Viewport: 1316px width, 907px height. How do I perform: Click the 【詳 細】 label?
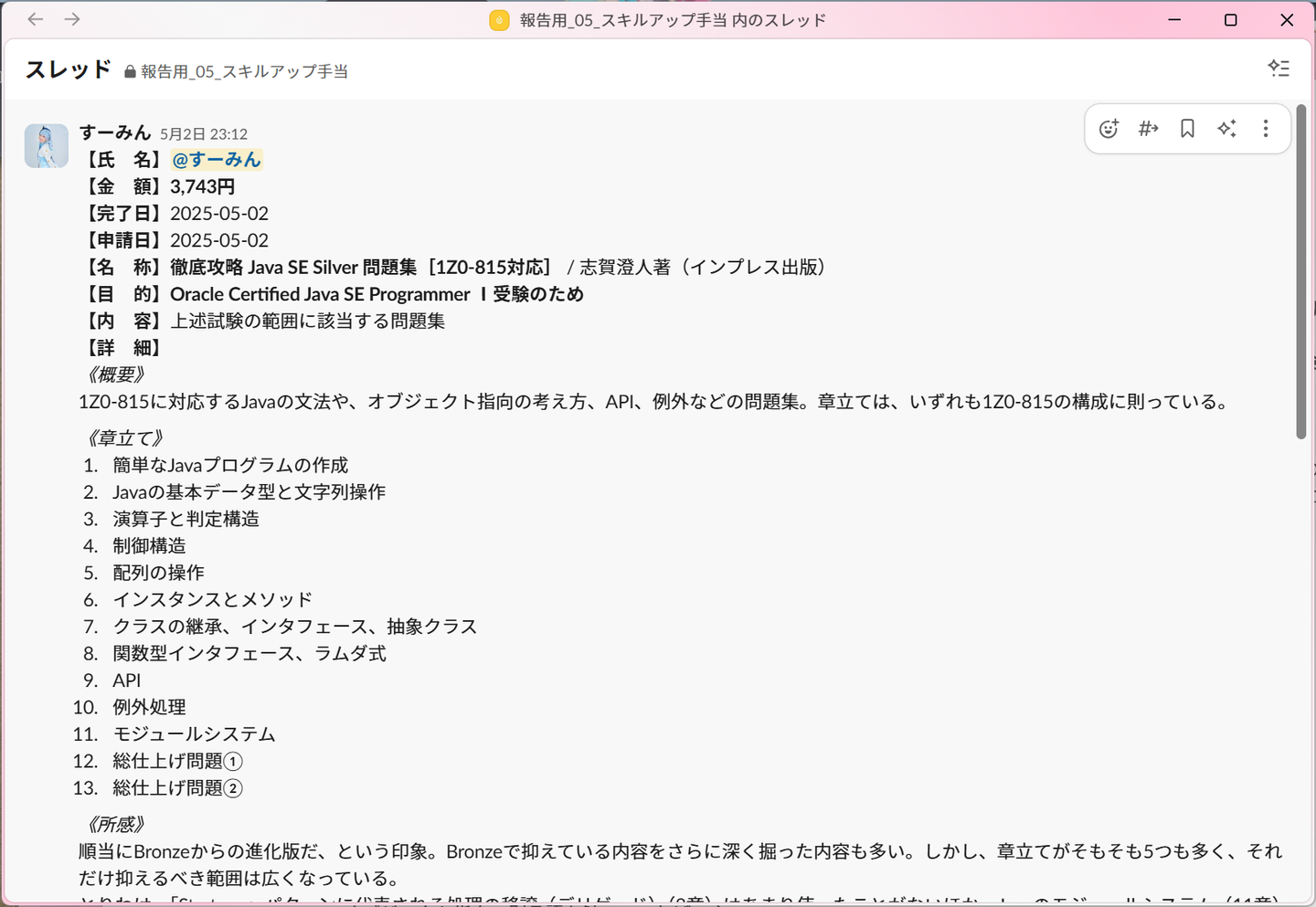click(x=124, y=348)
